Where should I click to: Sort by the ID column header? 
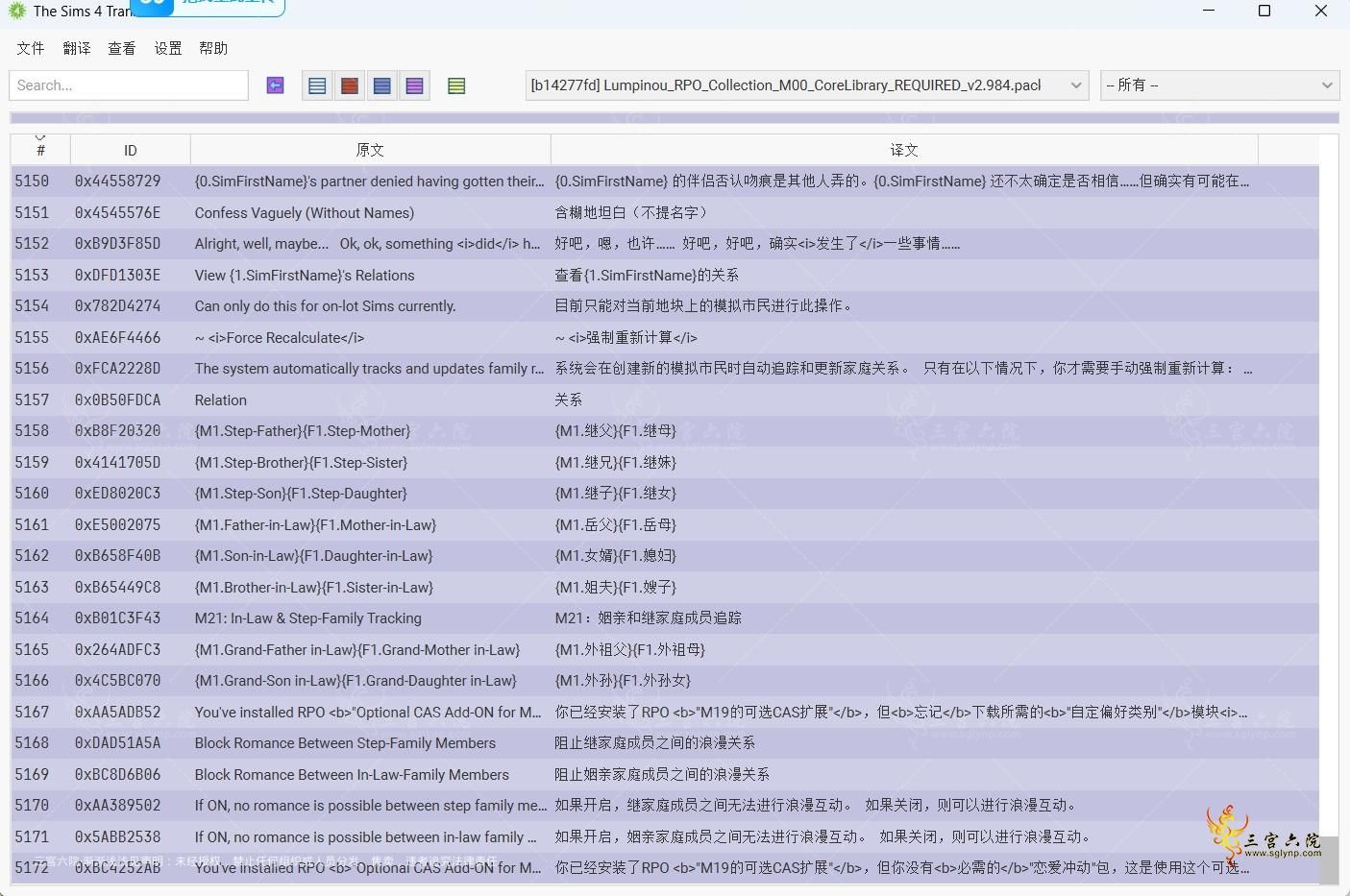click(131, 150)
